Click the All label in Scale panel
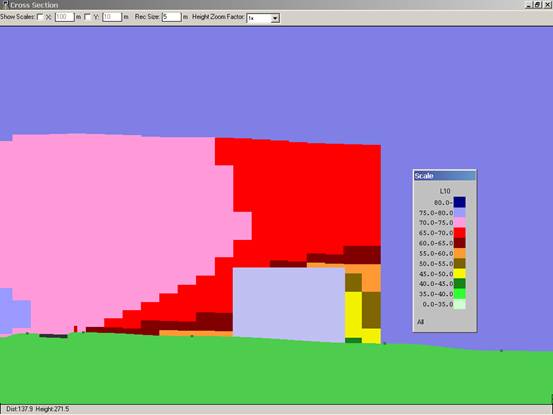Viewport: 553px width, 415px height. 420,322
